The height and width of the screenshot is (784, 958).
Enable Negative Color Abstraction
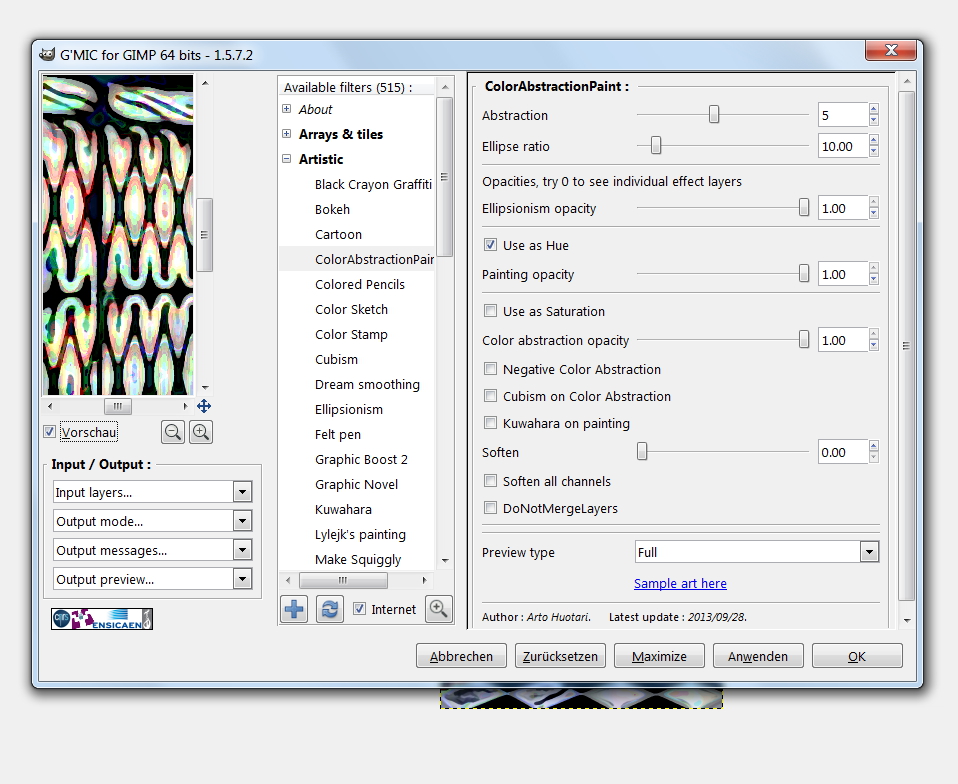click(490, 369)
